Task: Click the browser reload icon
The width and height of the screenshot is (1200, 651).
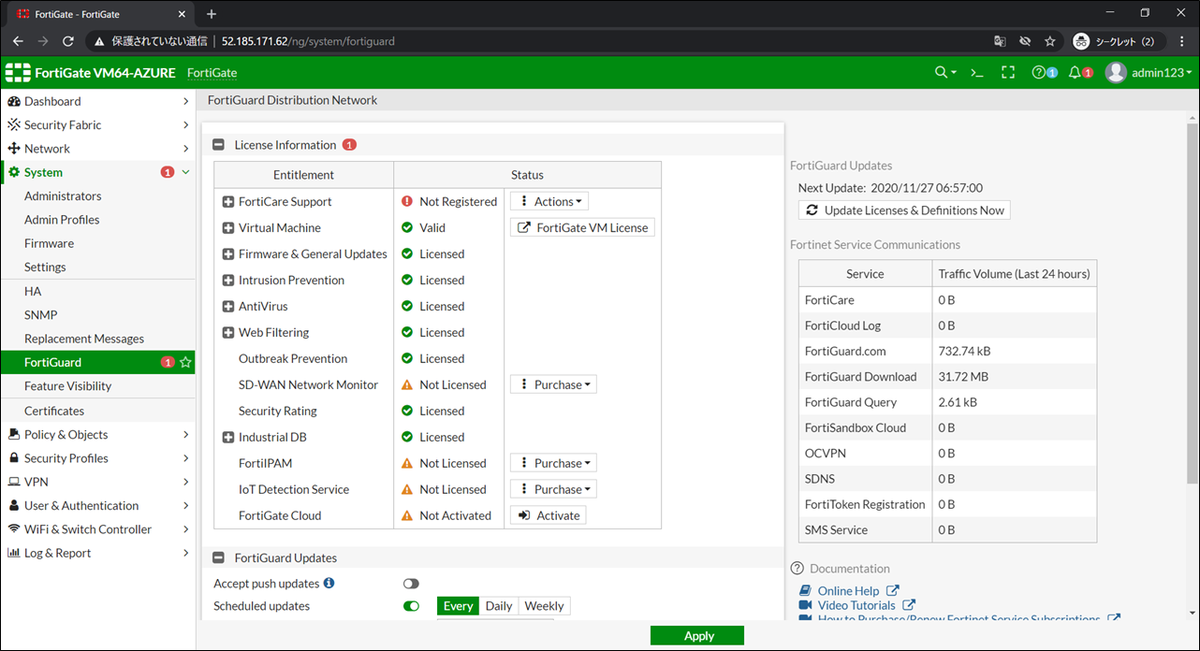Action: point(68,41)
